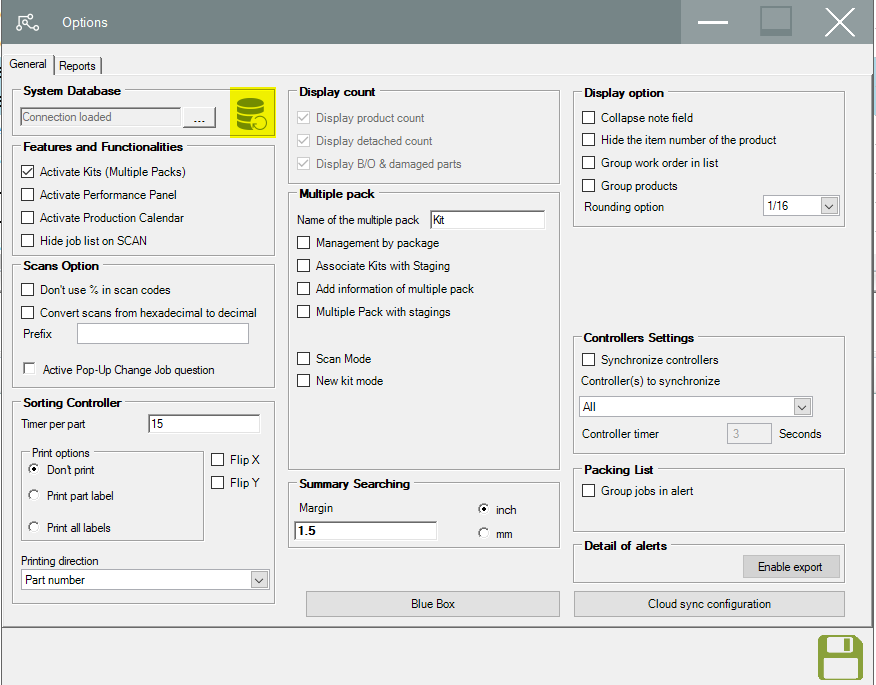Check Add information of multiple pack
Screen dimensions: 876x685
[x=303, y=288]
